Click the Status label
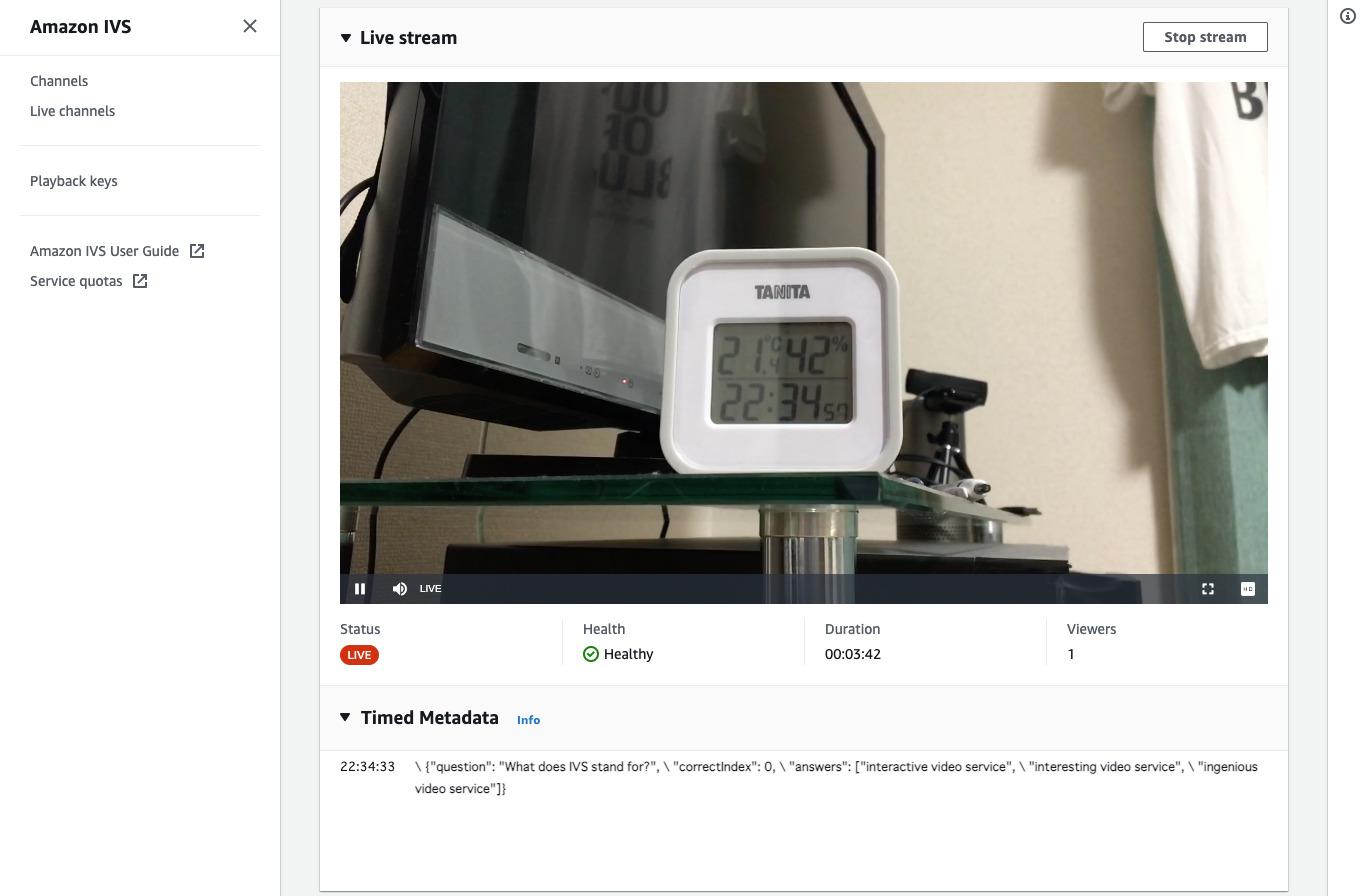The height and width of the screenshot is (896, 1368). click(x=360, y=629)
